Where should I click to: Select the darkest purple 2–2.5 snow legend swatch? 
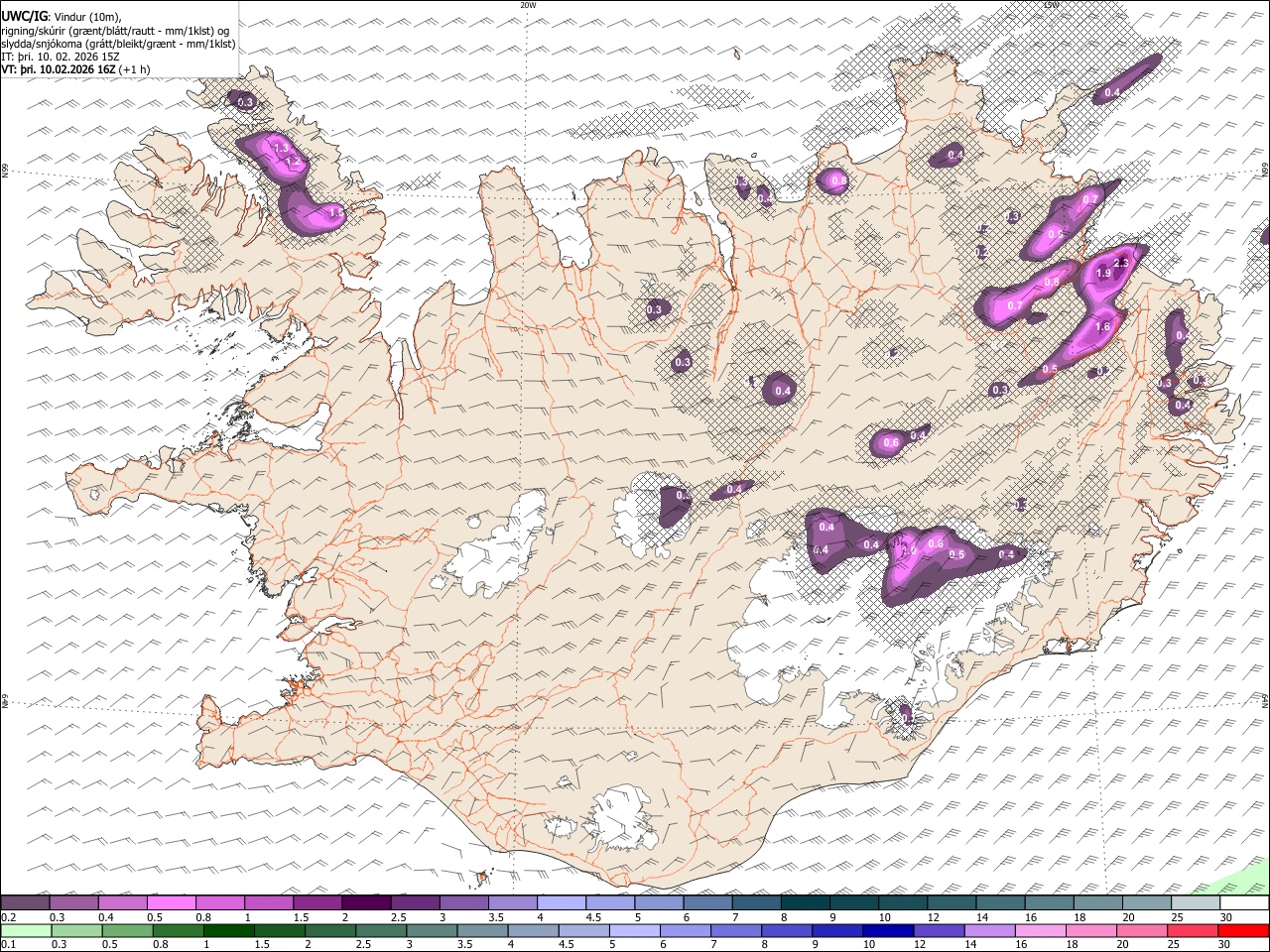[366, 902]
